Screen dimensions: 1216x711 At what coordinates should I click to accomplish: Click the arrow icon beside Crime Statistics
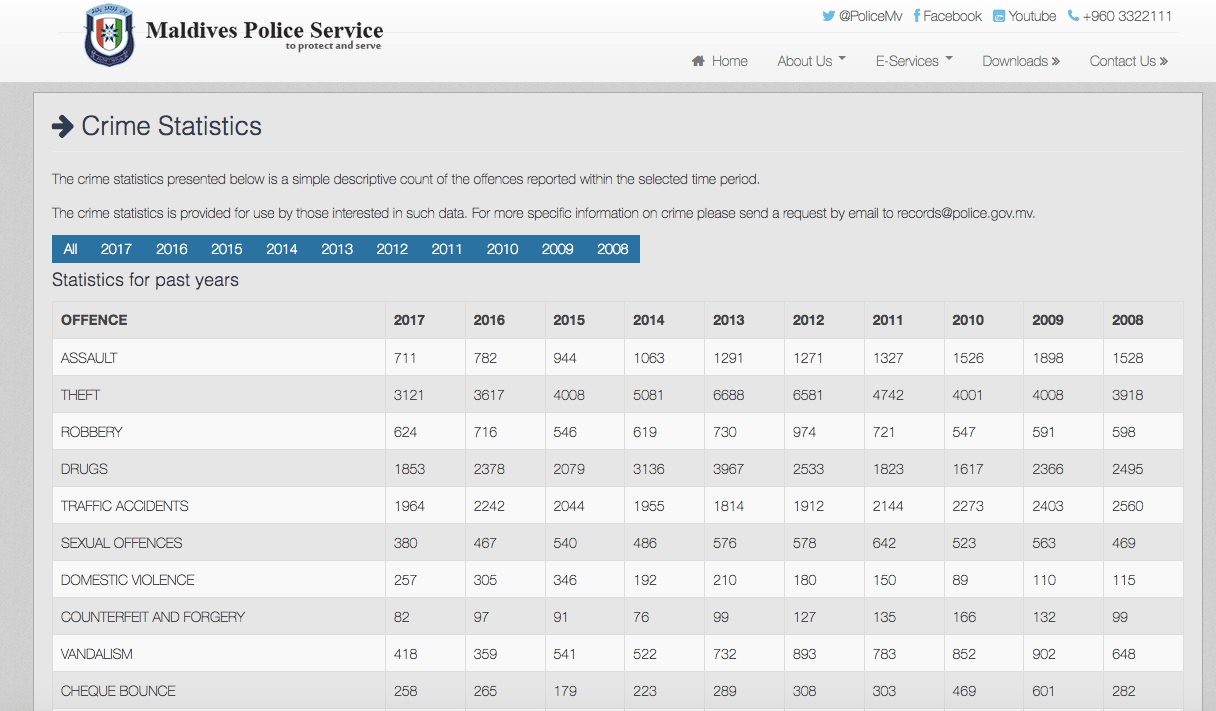click(x=63, y=126)
